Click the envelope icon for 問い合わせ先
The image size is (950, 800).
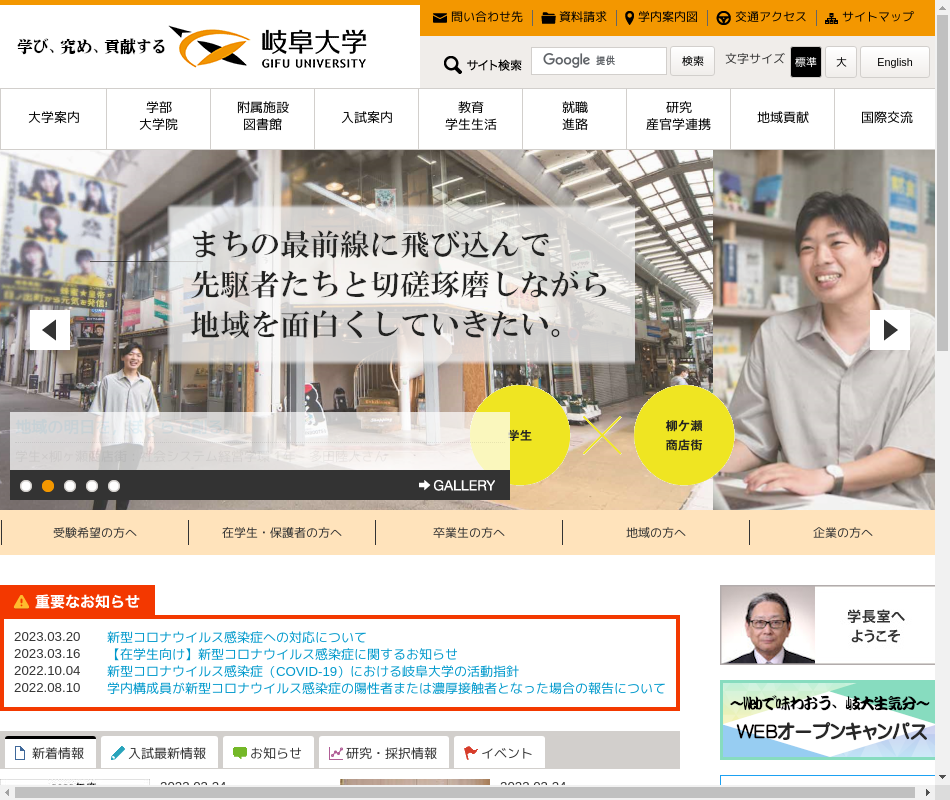(x=440, y=18)
